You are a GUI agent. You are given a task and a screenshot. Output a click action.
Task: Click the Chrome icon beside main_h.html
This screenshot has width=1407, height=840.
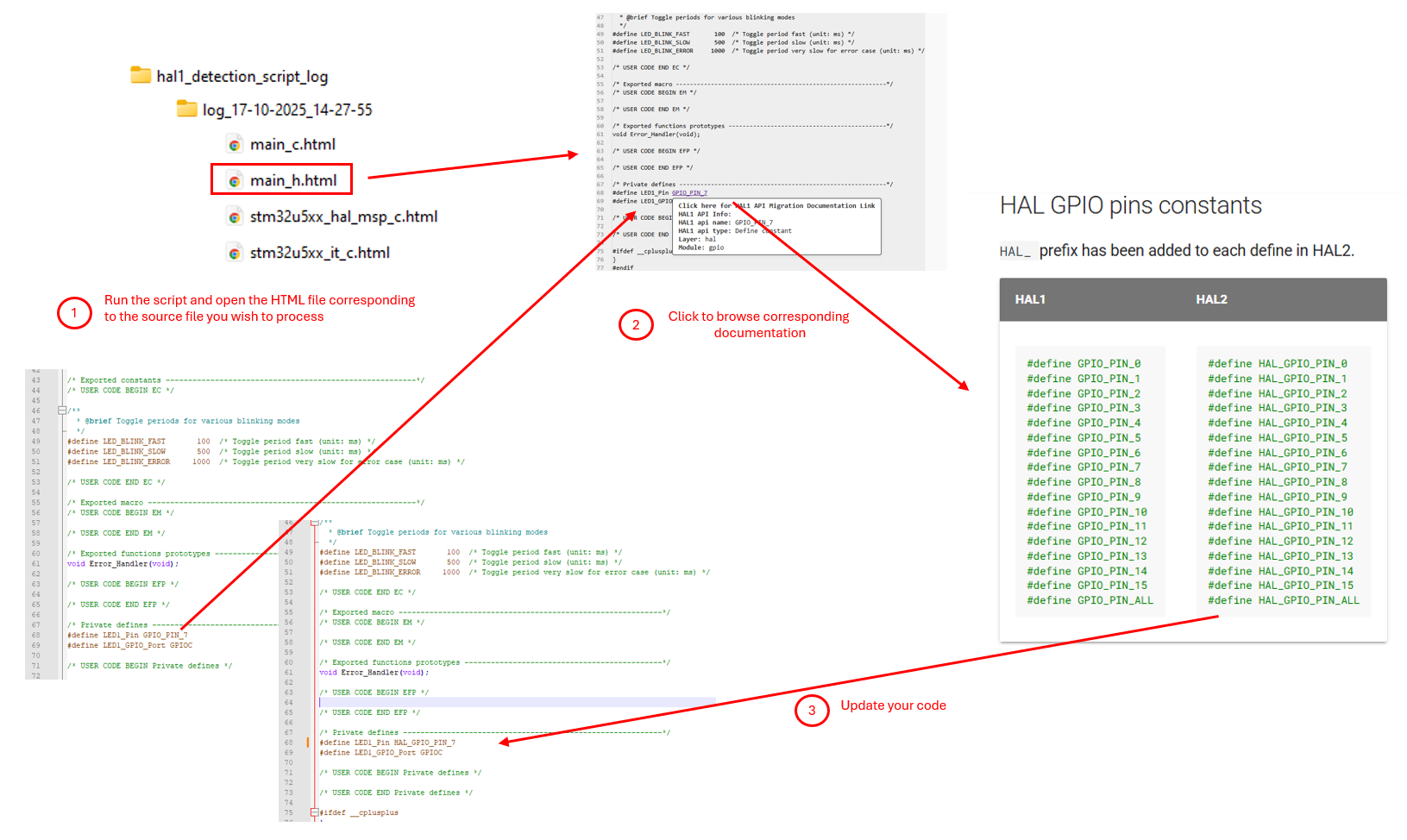pyautogui.click(x=234, y=181)
